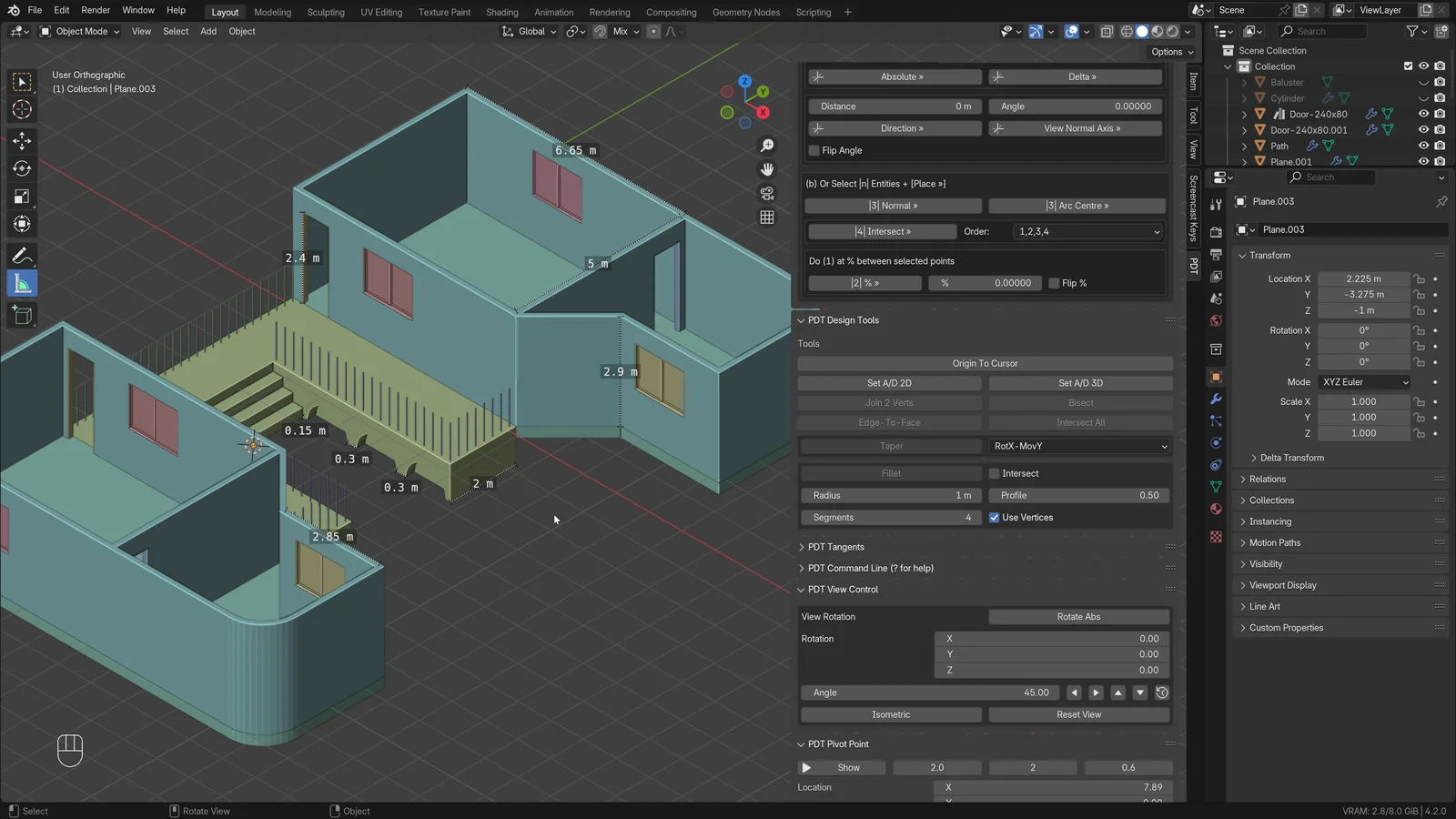Click the Origin To Cursor button
Viewport: 1456px width, 819px height.
pyautogui.click(x=985, y=363)
